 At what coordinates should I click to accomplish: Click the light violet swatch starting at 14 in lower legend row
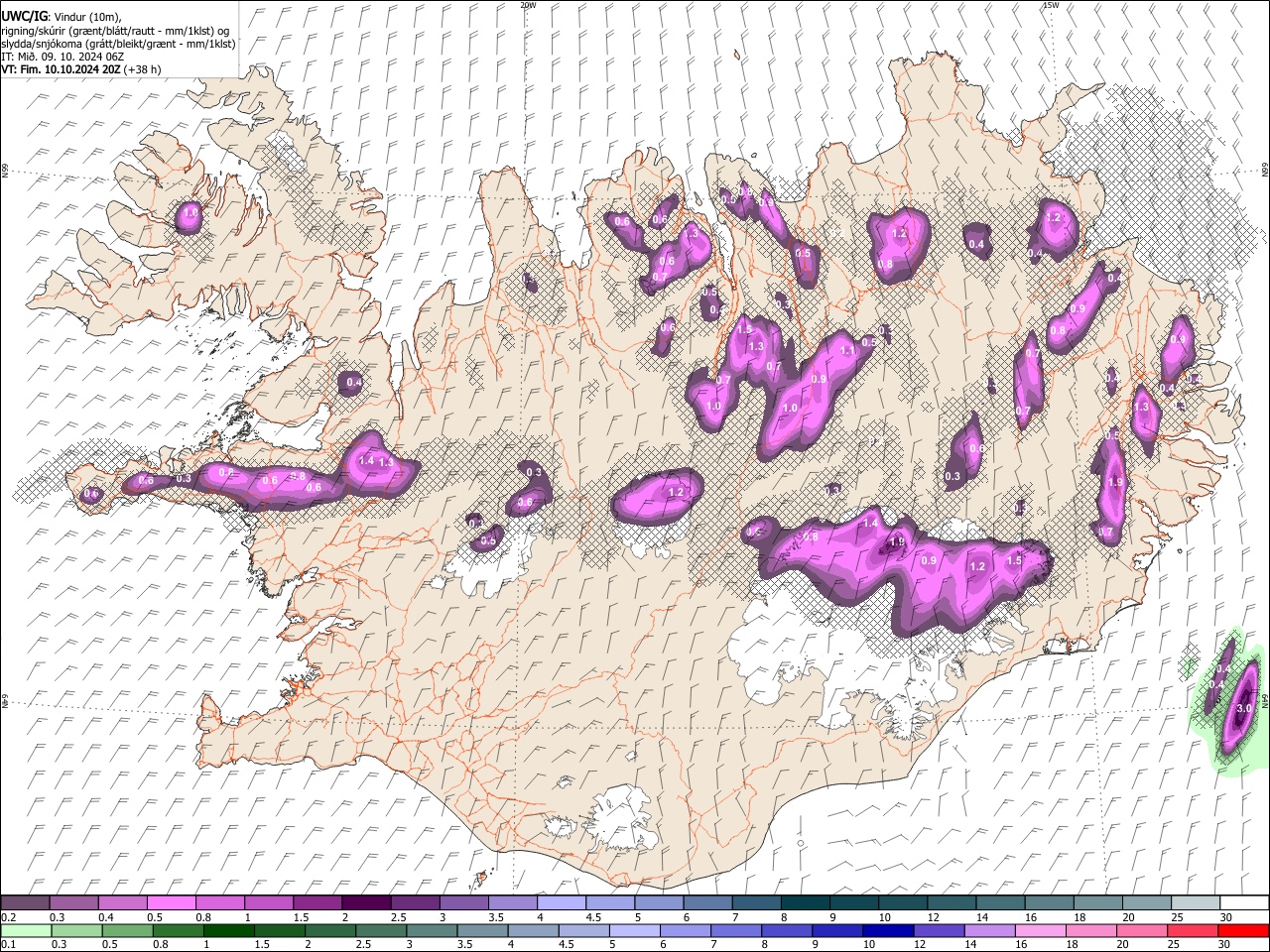(989, 930)
